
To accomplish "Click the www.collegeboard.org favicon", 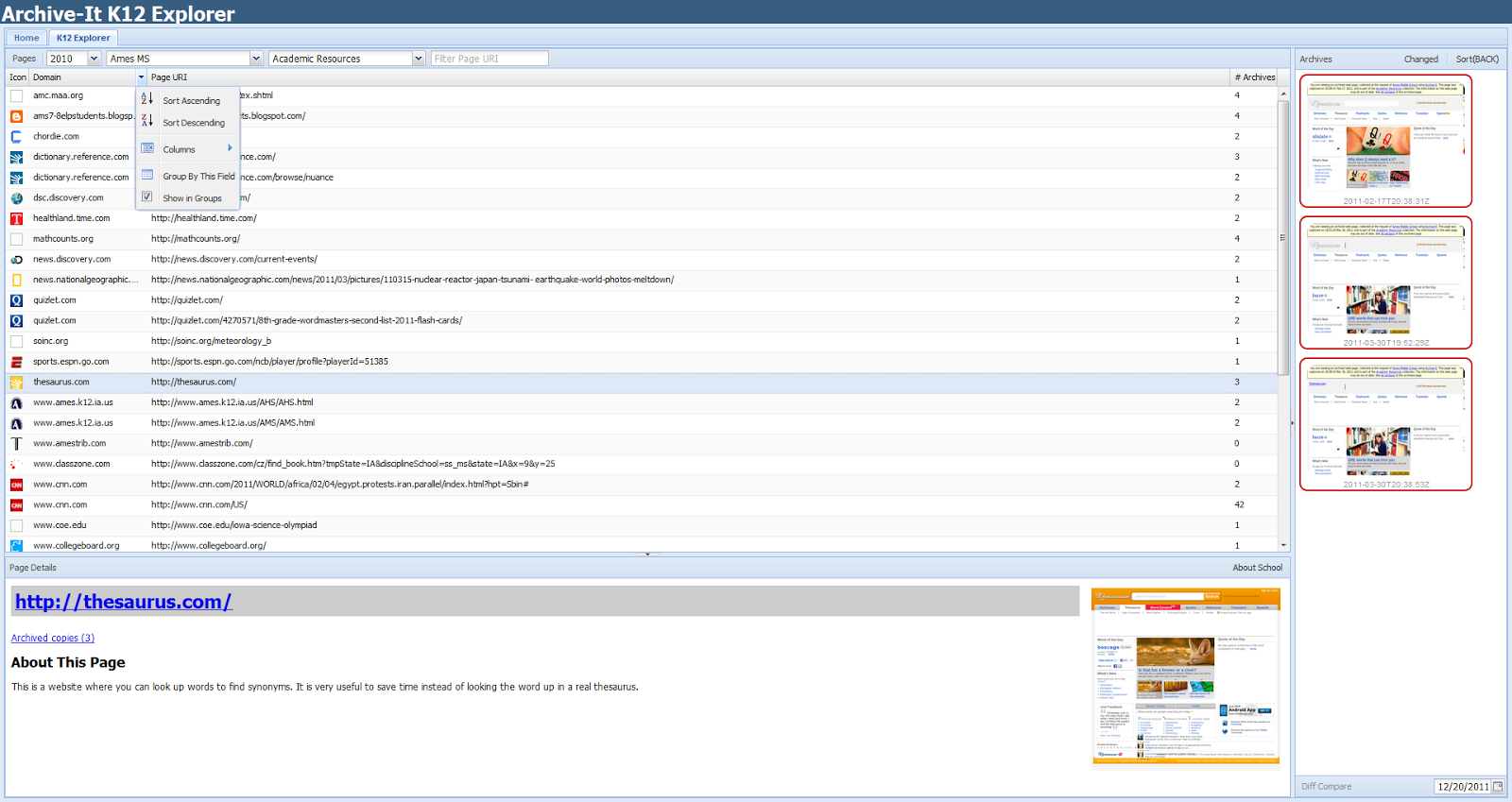I will click(x=16, y=546).
